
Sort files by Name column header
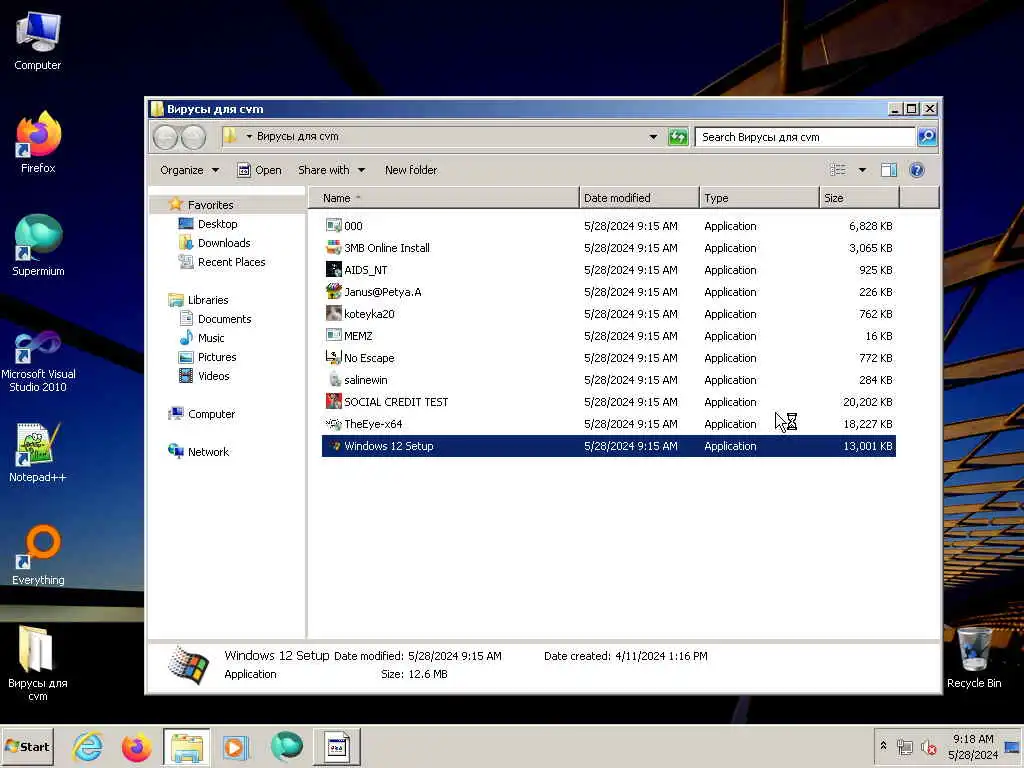(443, 198)
